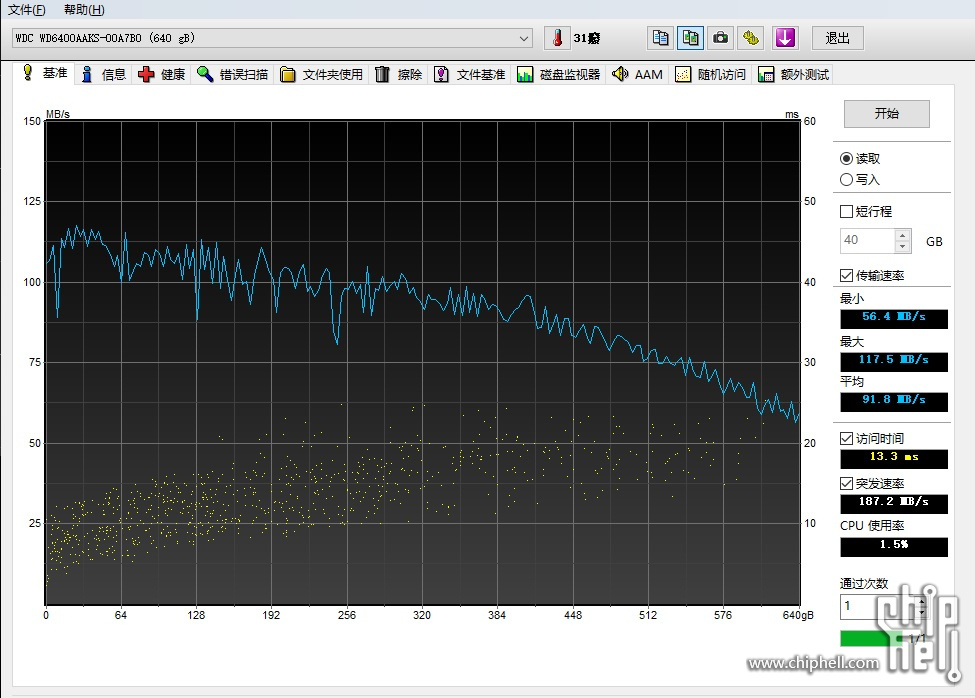Click the 56.4 MB/s minimum value

click(894, 318)
